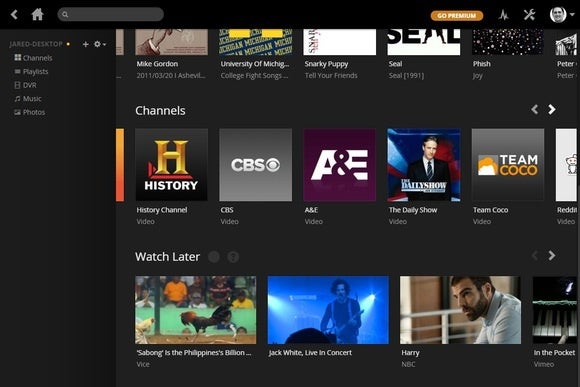Play the In the Pocket video thumbnail
Screen dimensions: 580x387
(x=555, y=310)
